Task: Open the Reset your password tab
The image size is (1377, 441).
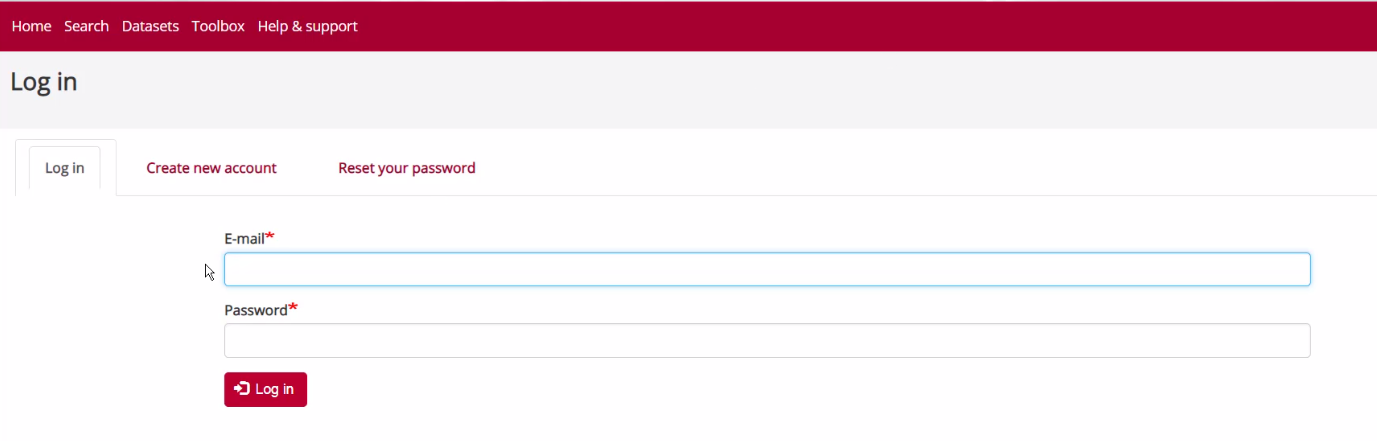Action: (x=406, y=168)
